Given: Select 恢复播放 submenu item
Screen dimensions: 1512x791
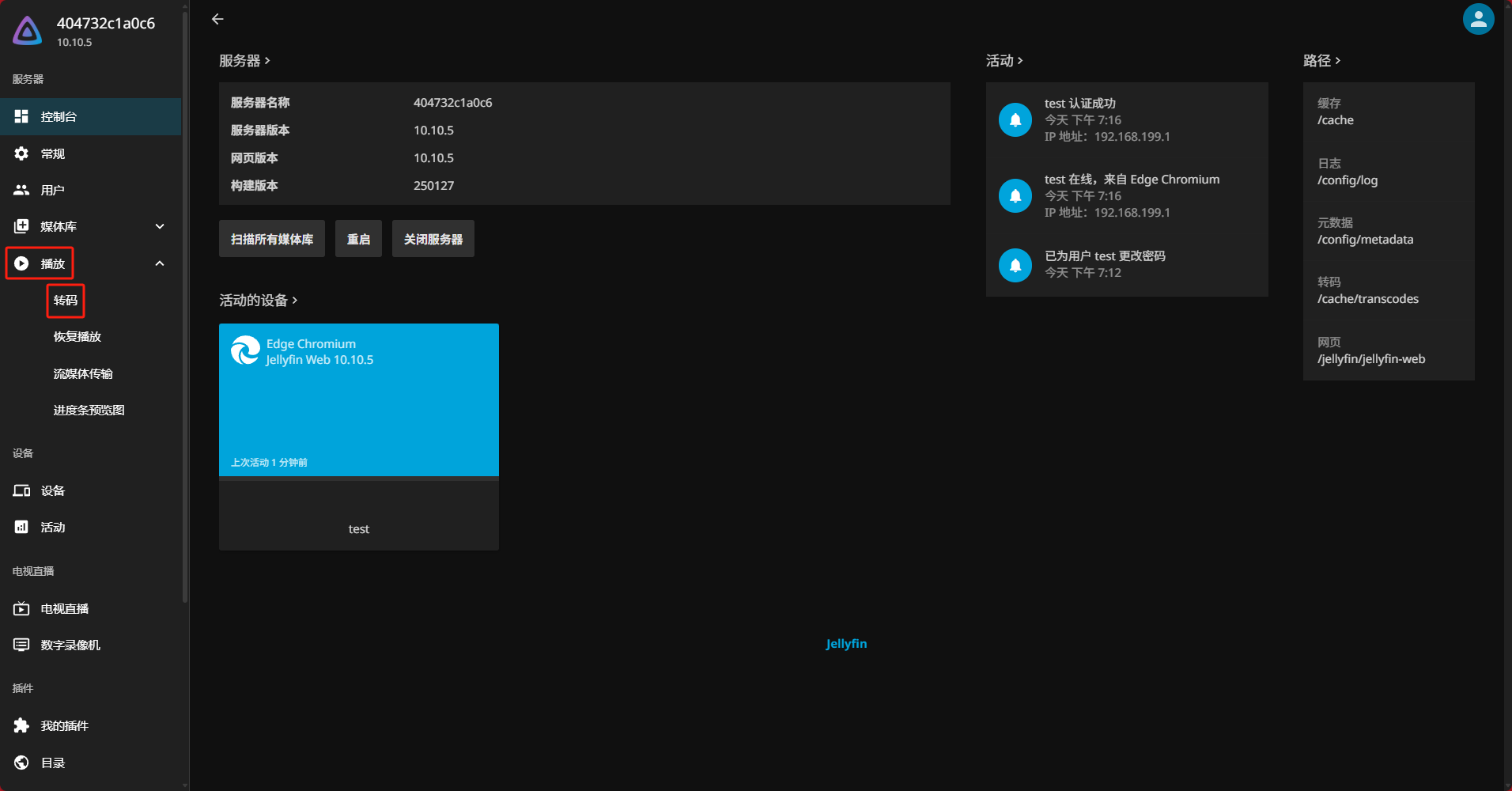Looking at the screenshot, I should [x=77, y=337].
